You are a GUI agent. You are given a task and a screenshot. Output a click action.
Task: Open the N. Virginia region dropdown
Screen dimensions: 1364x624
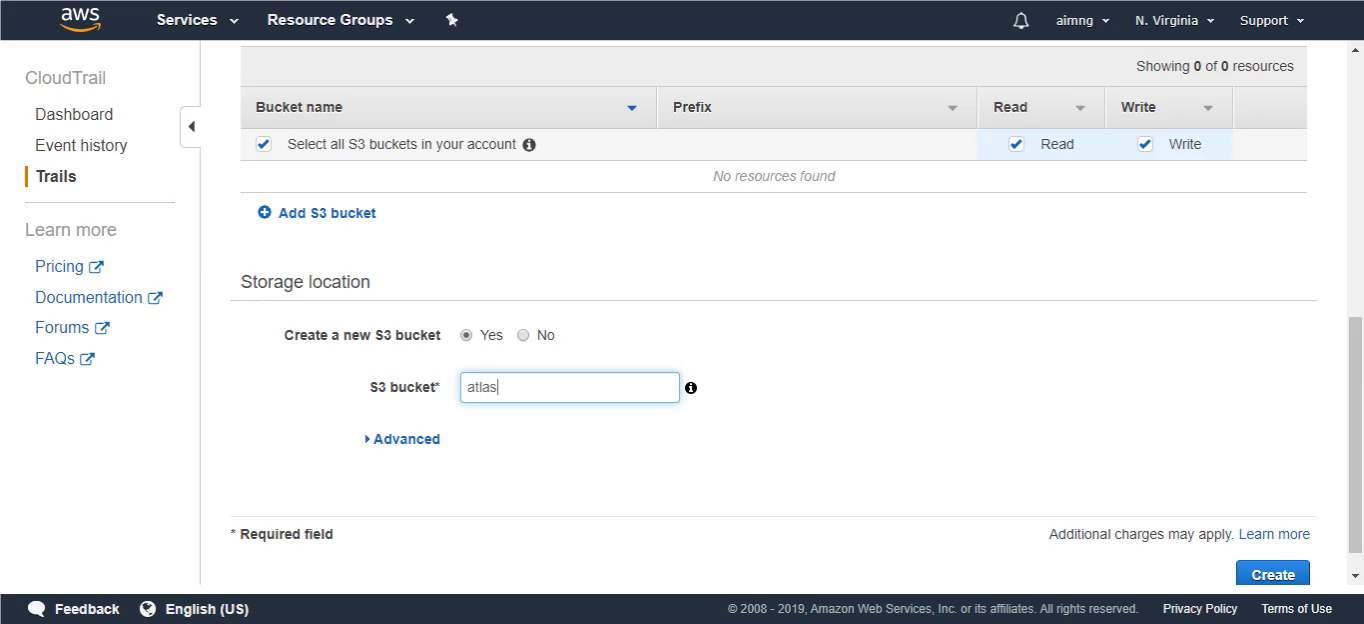click(x=1174, y=20)
